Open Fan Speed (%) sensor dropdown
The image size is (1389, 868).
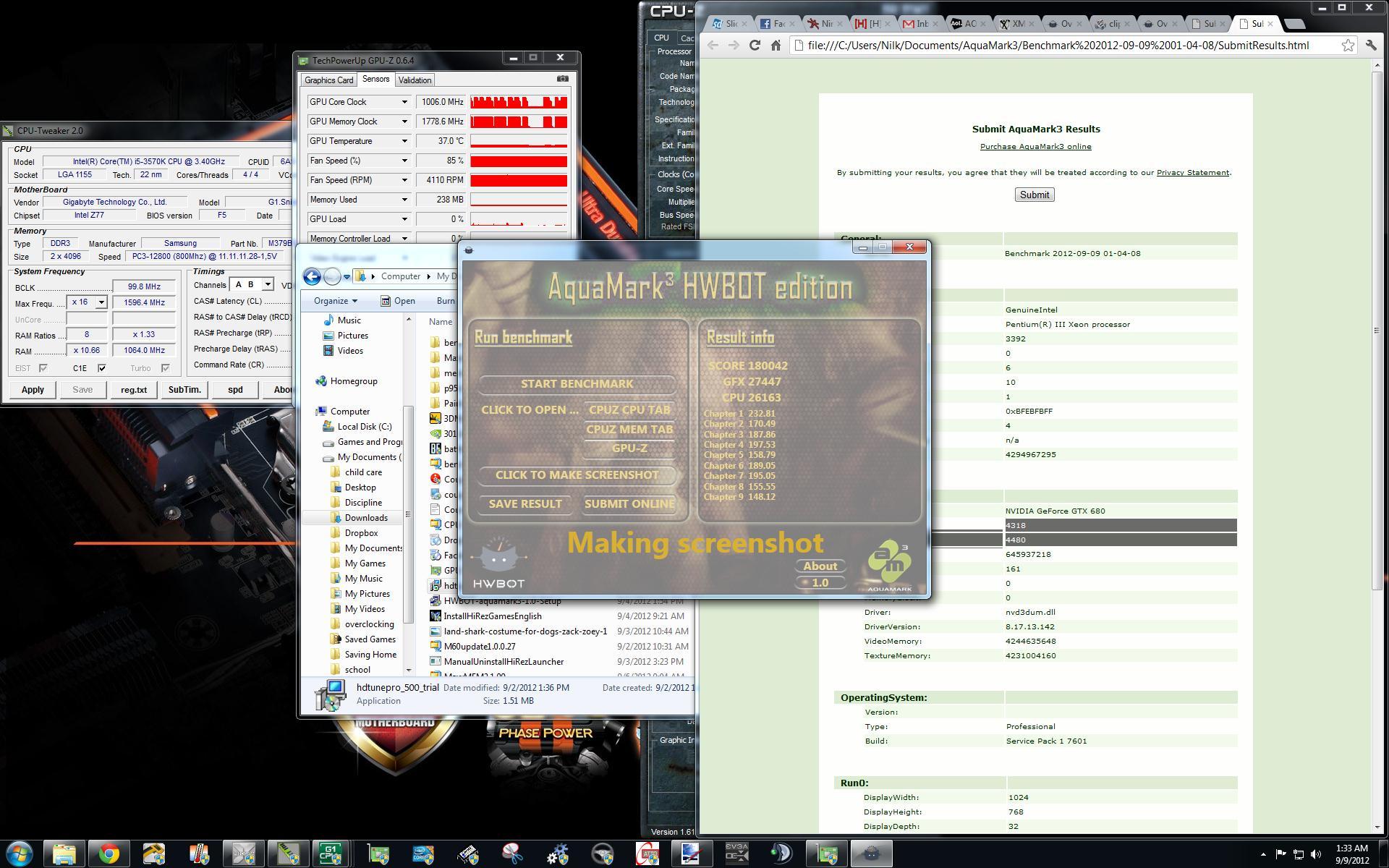[404, 161]
